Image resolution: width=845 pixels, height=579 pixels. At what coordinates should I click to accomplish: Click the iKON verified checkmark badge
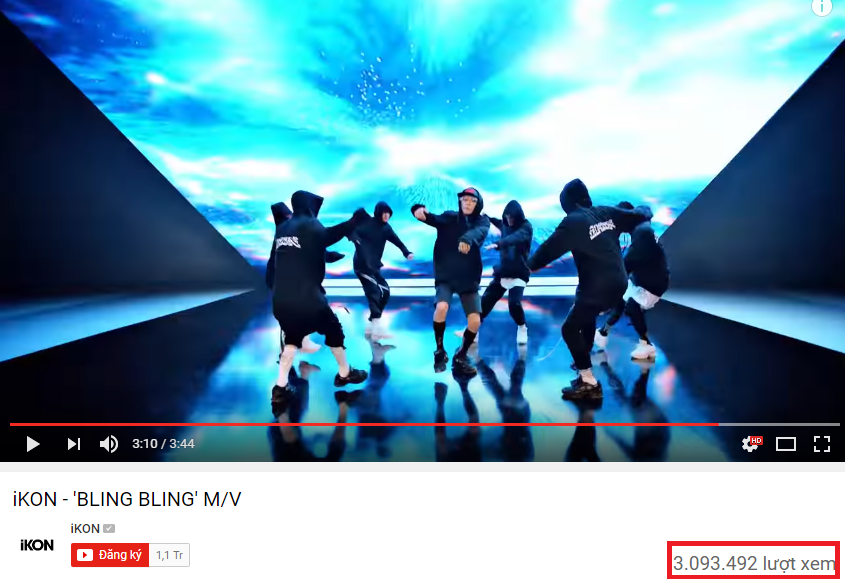pos(109,528)
